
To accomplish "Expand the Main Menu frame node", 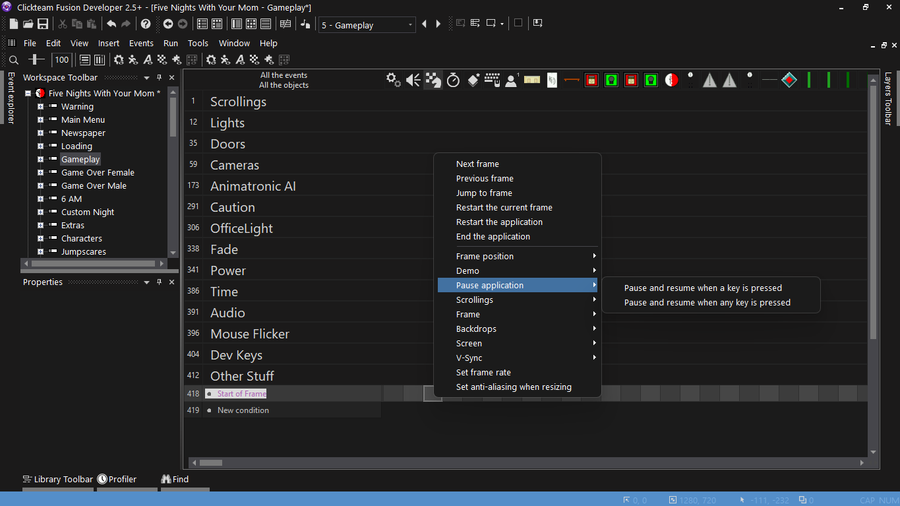I will tap(40, 120).
